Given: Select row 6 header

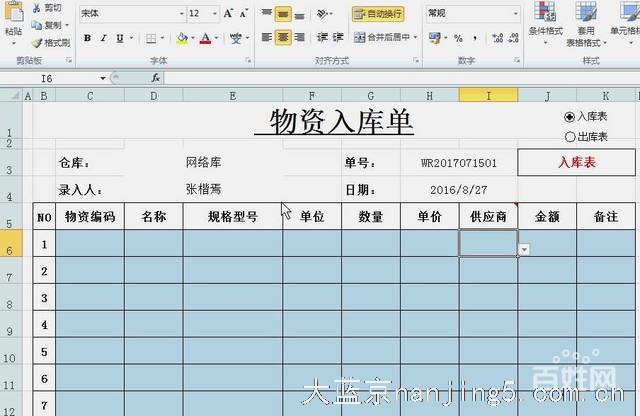Looking at the screenshot, I should click(11, 244).
